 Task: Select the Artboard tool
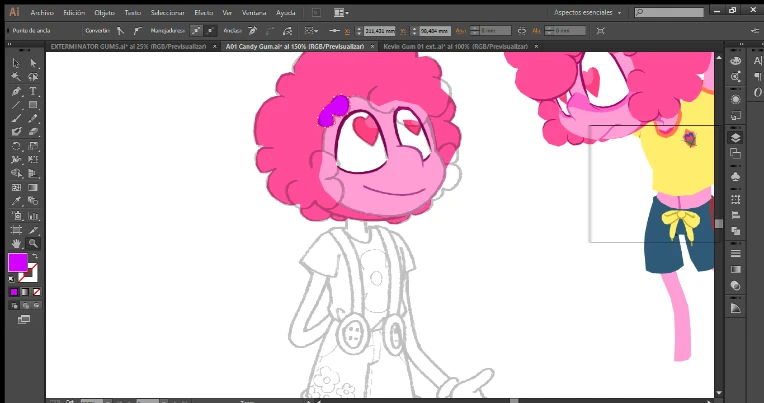[16, 230]
